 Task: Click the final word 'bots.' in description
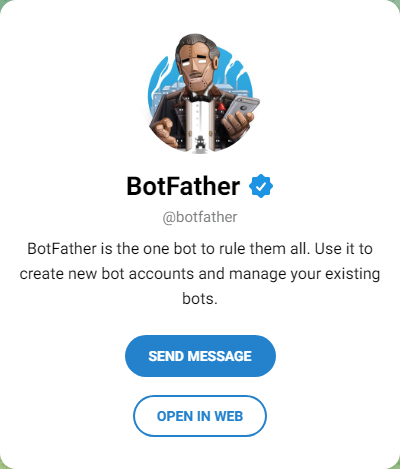click(x=200, y=298)
